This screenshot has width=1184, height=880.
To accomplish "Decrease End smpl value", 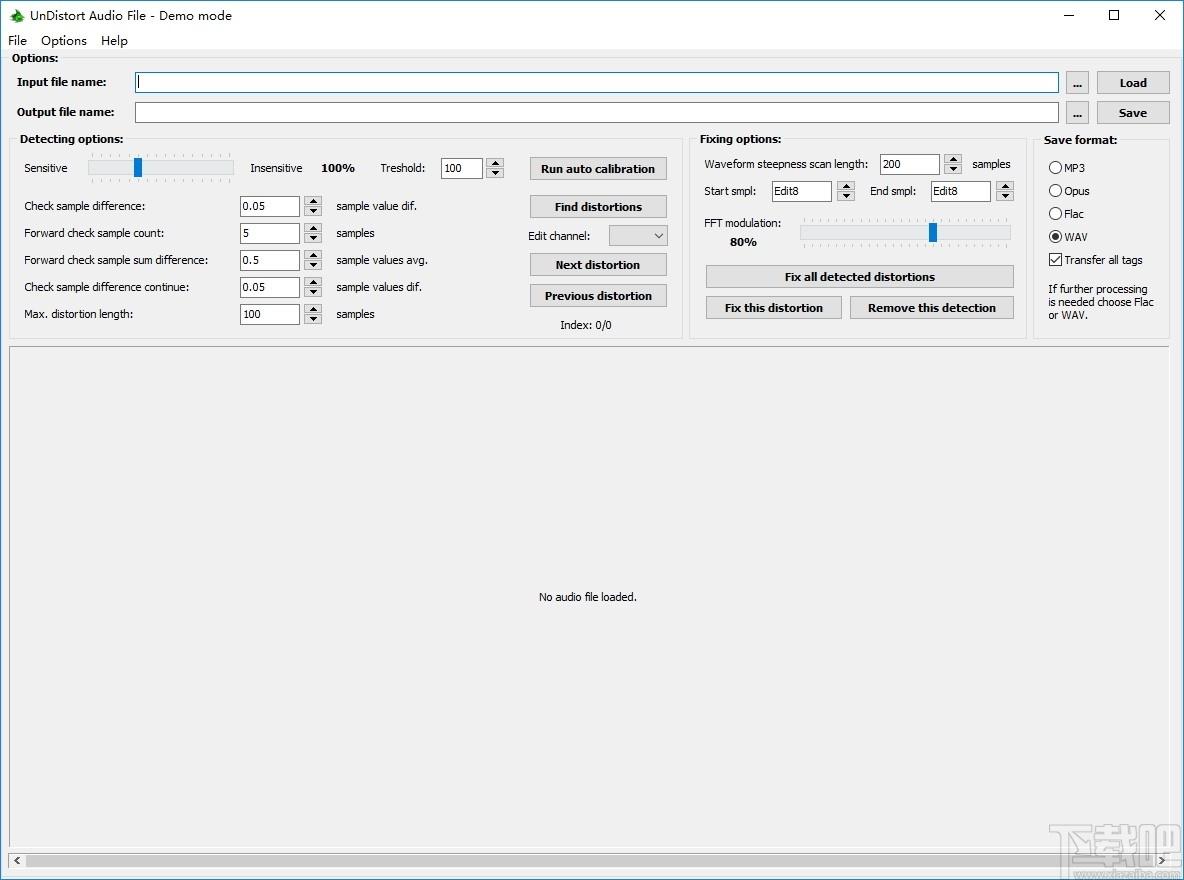I will (x=1005, y=196).
